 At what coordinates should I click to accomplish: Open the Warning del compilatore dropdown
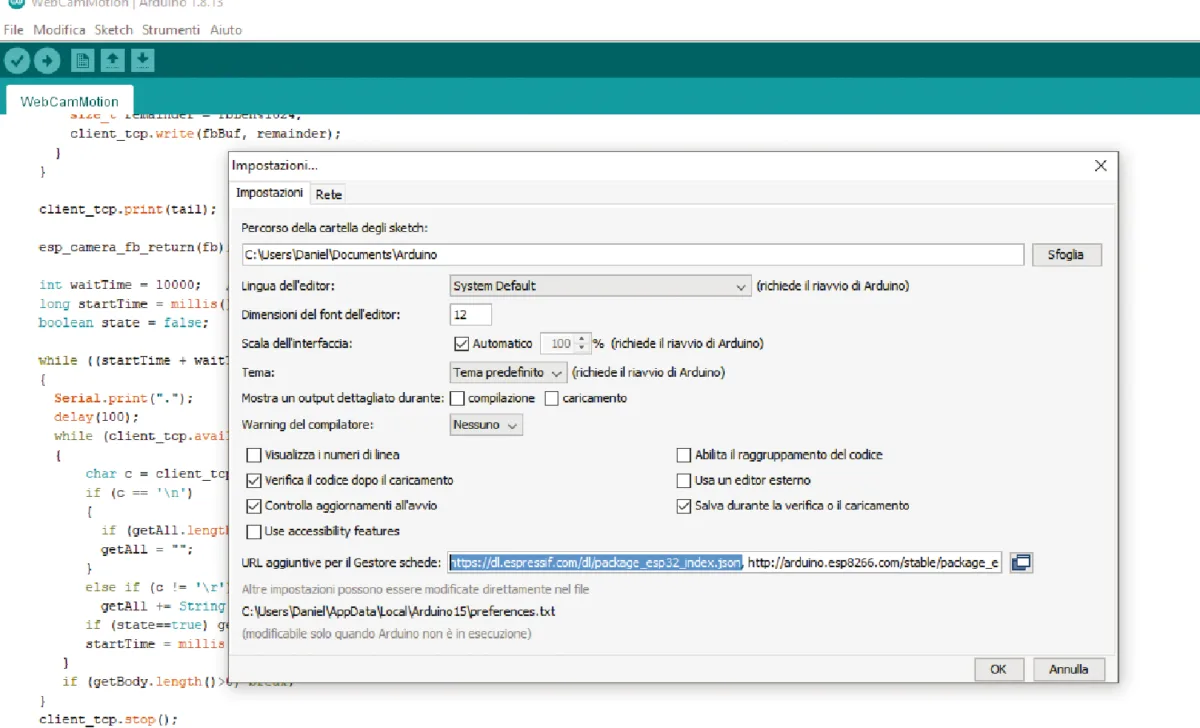pos(487,425)
